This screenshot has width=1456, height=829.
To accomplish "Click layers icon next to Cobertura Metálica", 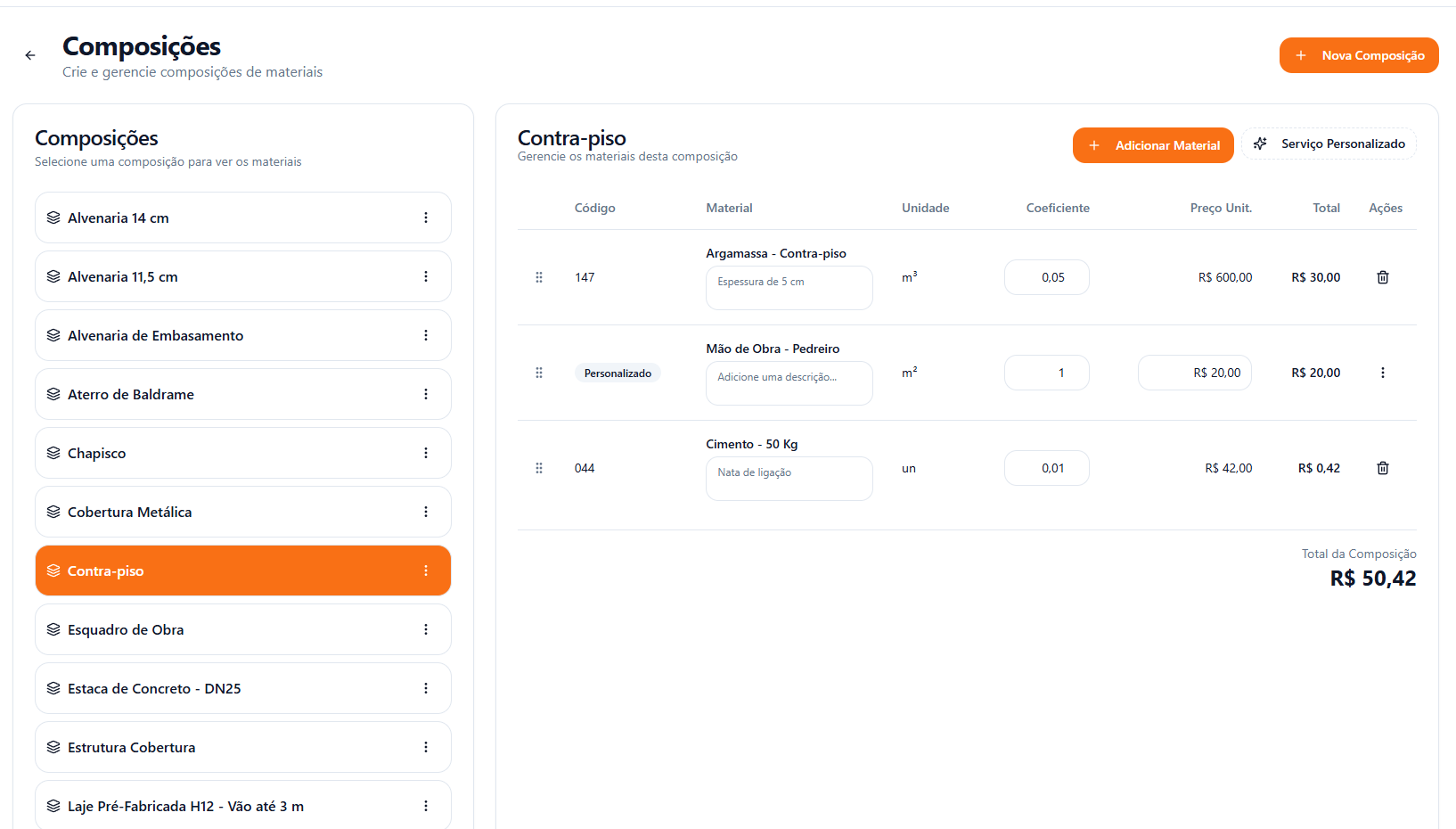I will click(53, 512).
